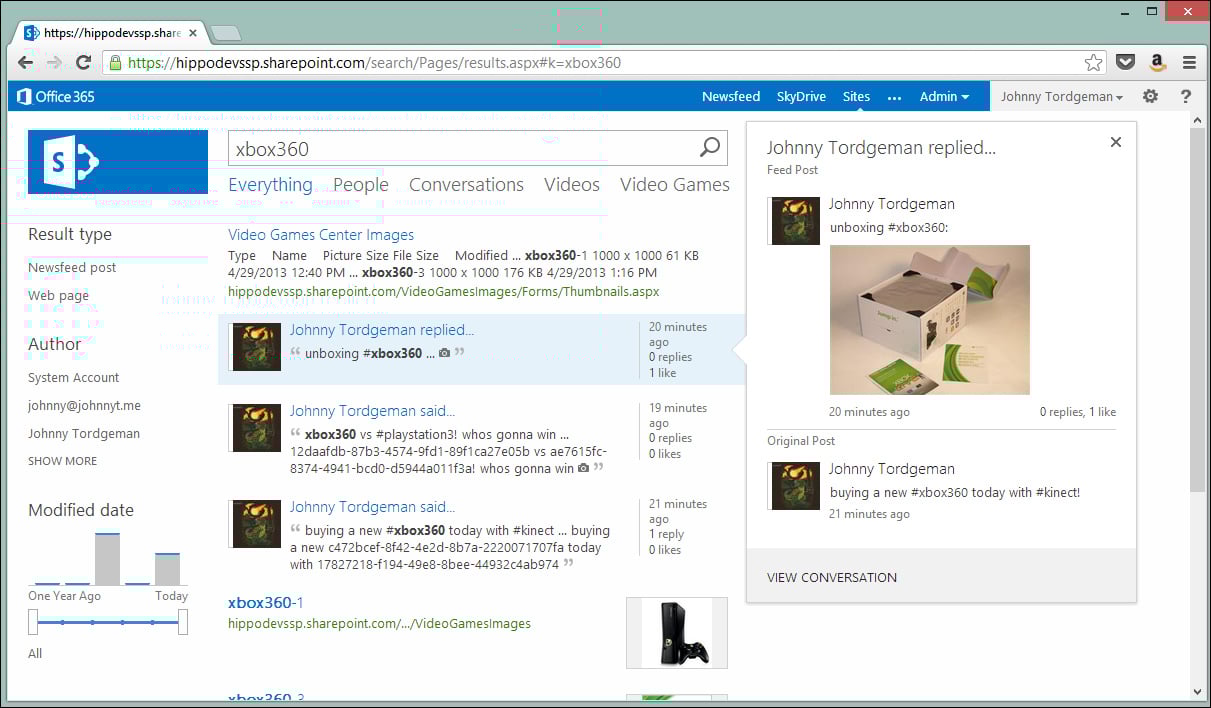Screen dimensions: 1211x708
Task: Open the settings gear in Office 365 bar
Action: [1150, 96]
